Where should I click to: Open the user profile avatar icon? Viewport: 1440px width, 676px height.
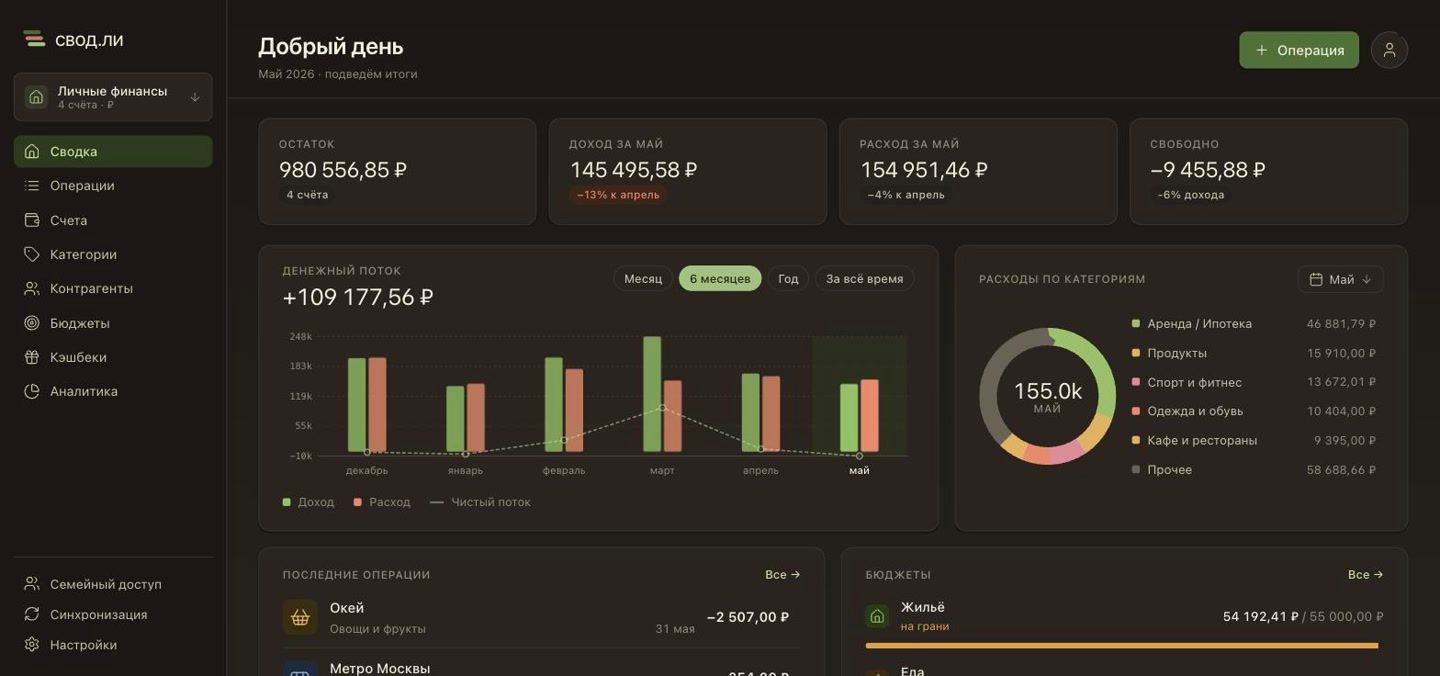[x=1389, y=50]
